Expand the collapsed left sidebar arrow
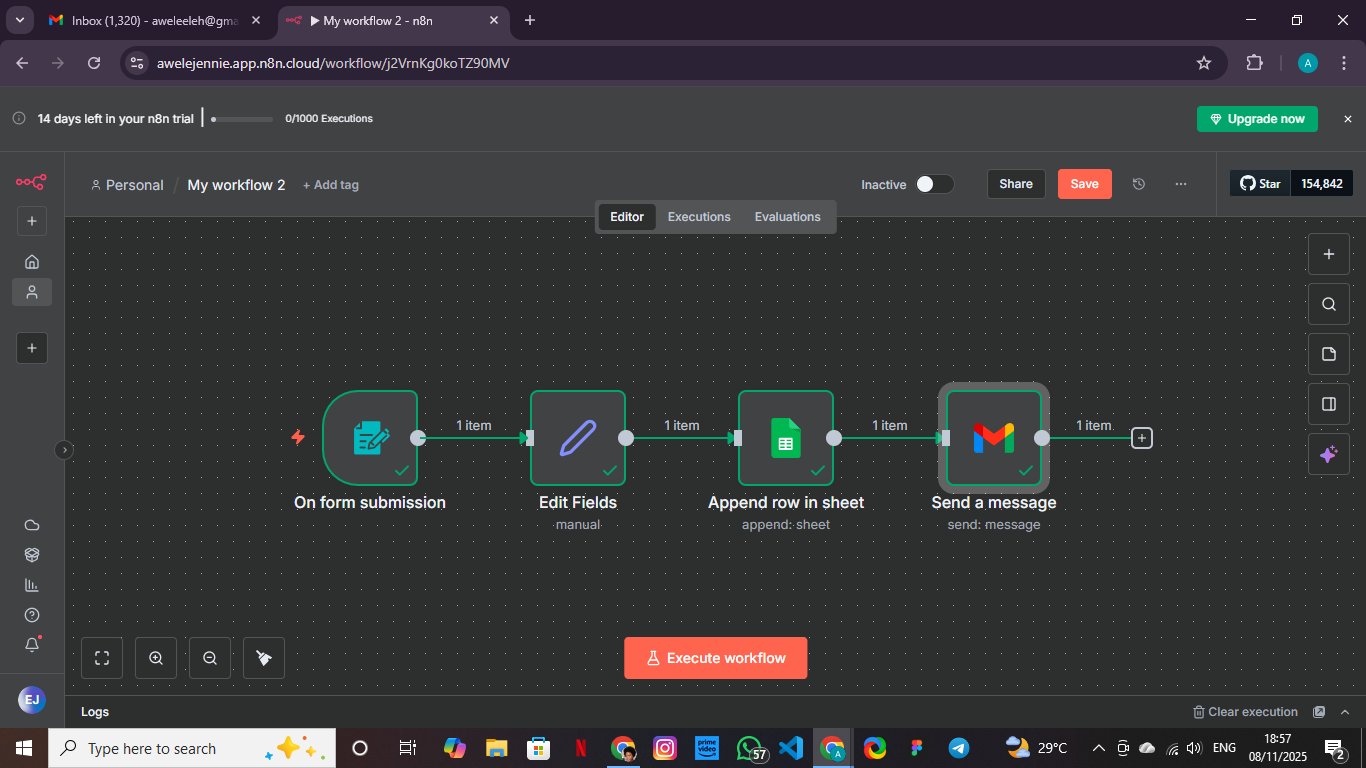Viewport: 1366px width, 768px height. (64, 450)
